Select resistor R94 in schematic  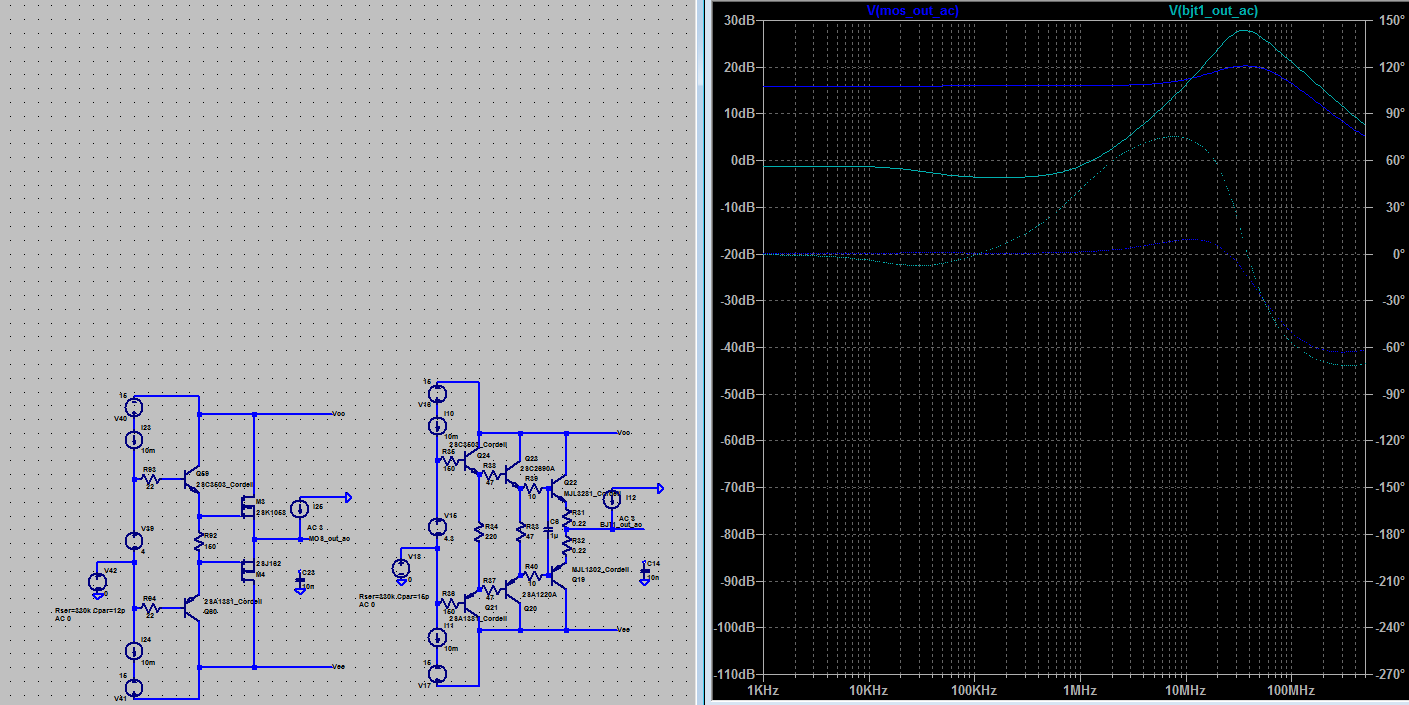tap(150, 608)
